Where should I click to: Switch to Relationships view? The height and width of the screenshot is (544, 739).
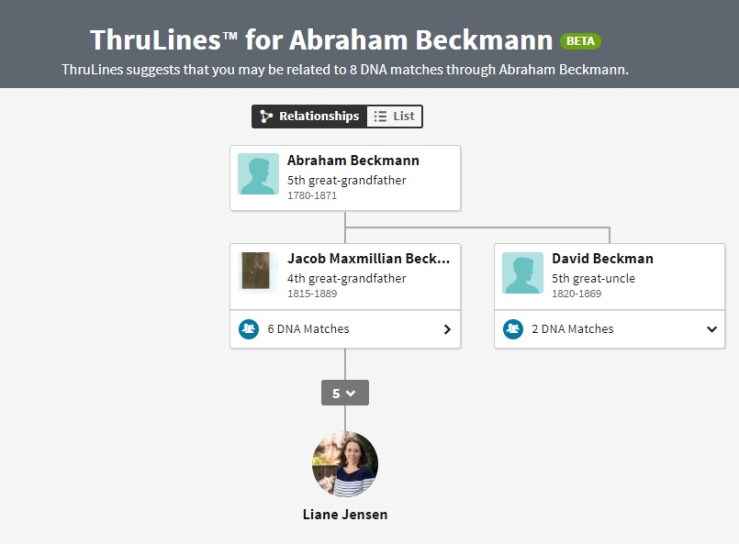click(309, 117)
